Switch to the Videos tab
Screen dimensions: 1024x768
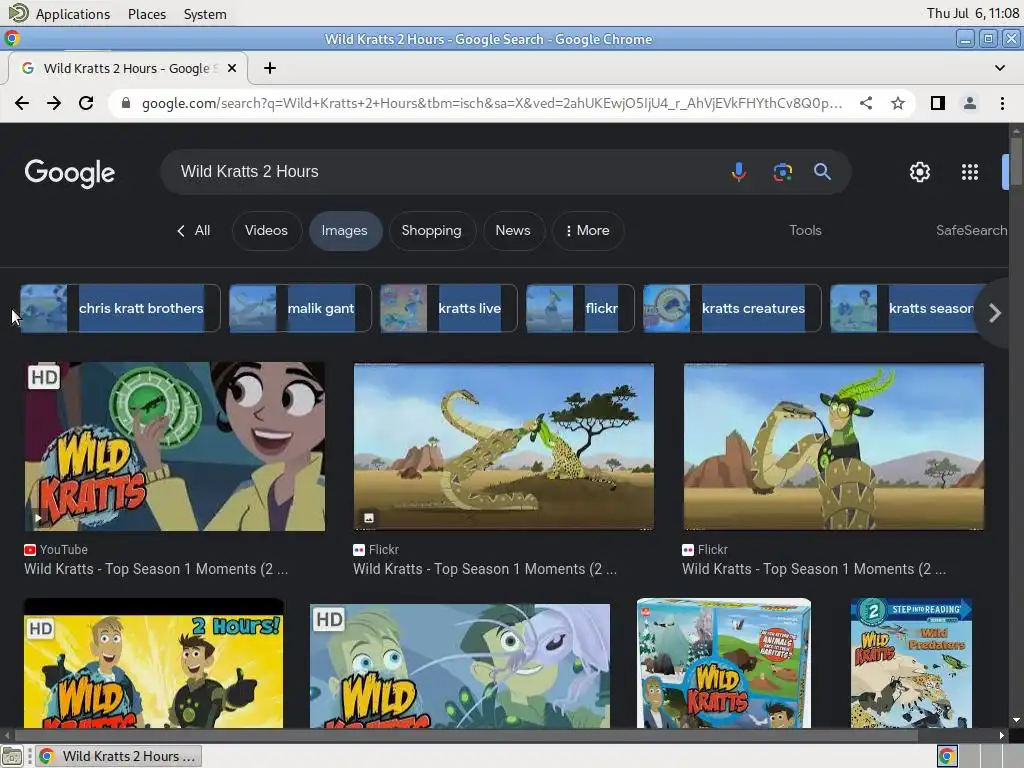[x=266, y=231]
